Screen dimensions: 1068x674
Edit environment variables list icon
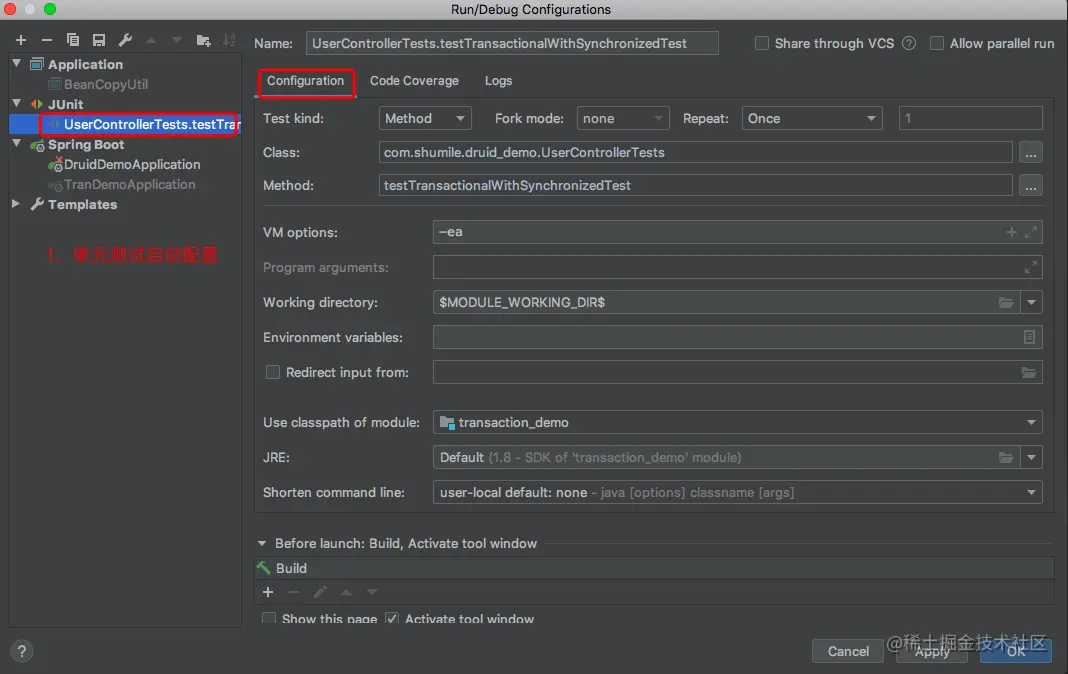pyautogui.click(x=1029, y=337)
